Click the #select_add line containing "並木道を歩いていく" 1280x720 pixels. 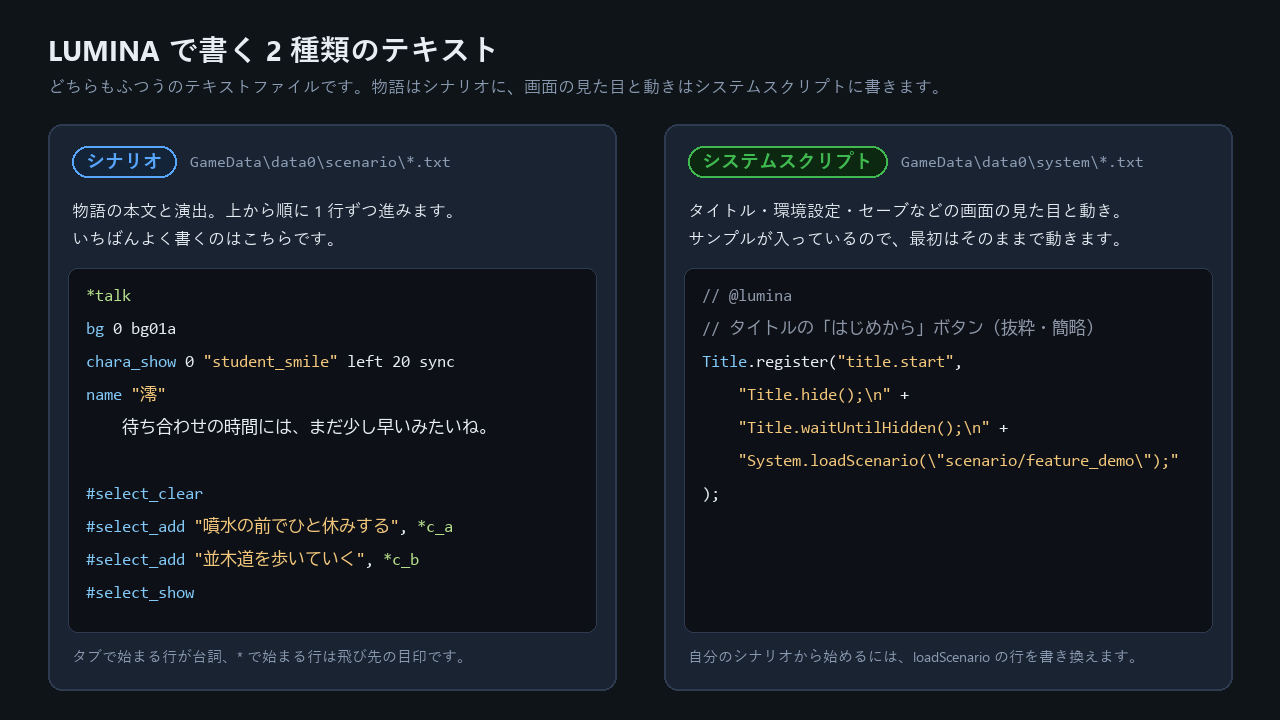[253, 560]
